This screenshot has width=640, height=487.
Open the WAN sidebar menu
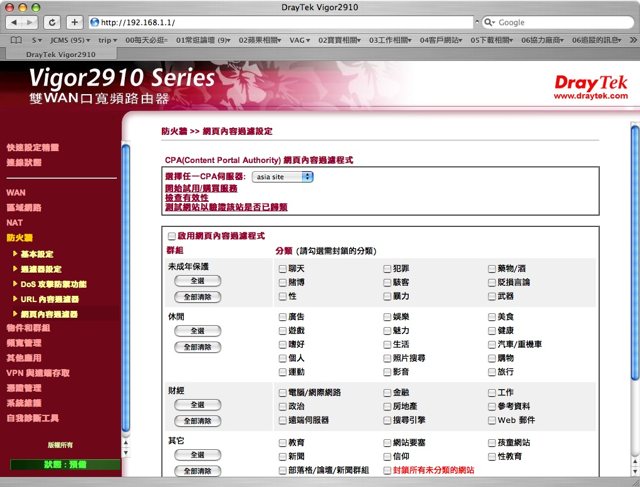tap(16, 193)
